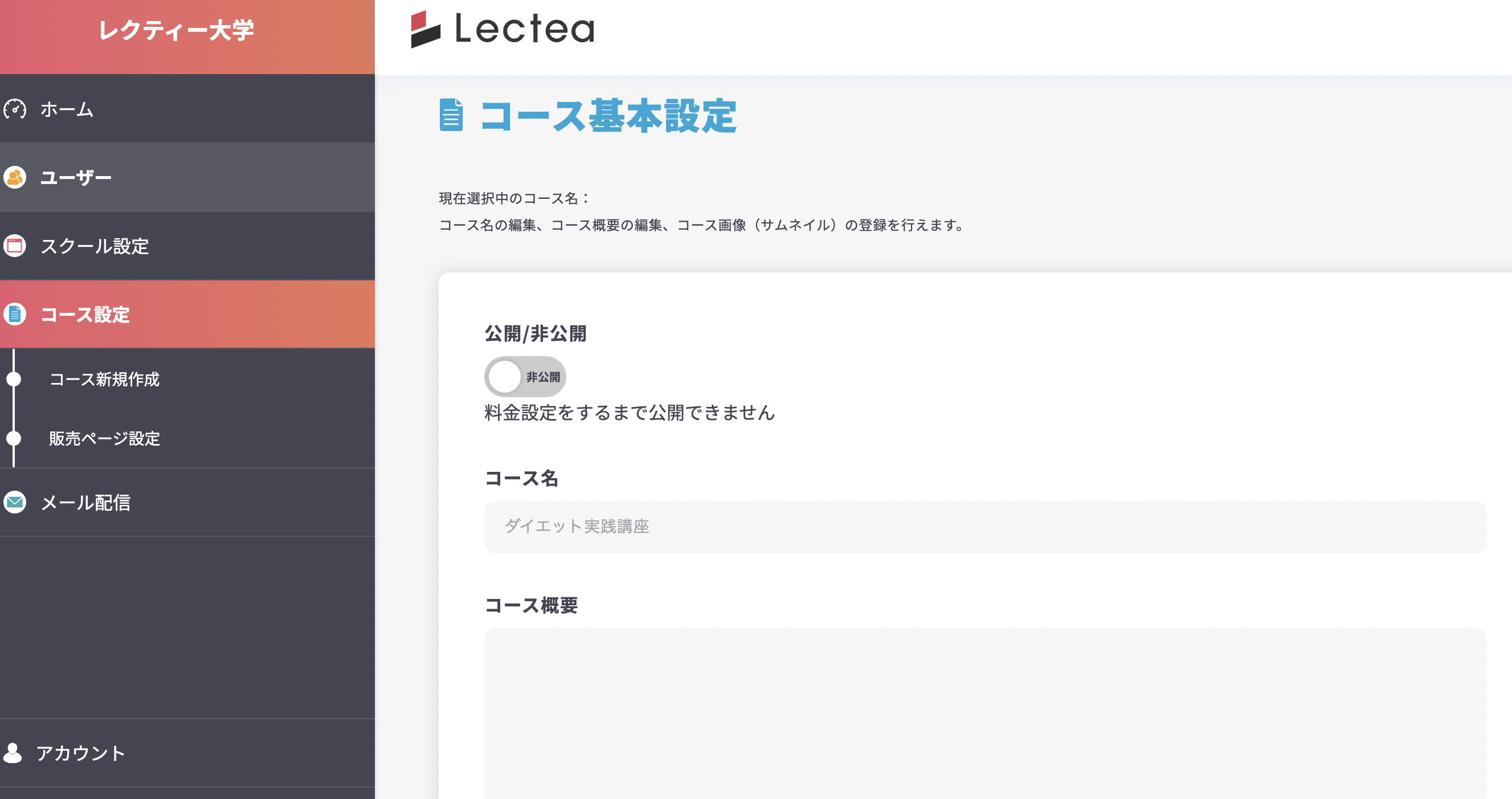Go to メール配信 section

pos(85,503)
